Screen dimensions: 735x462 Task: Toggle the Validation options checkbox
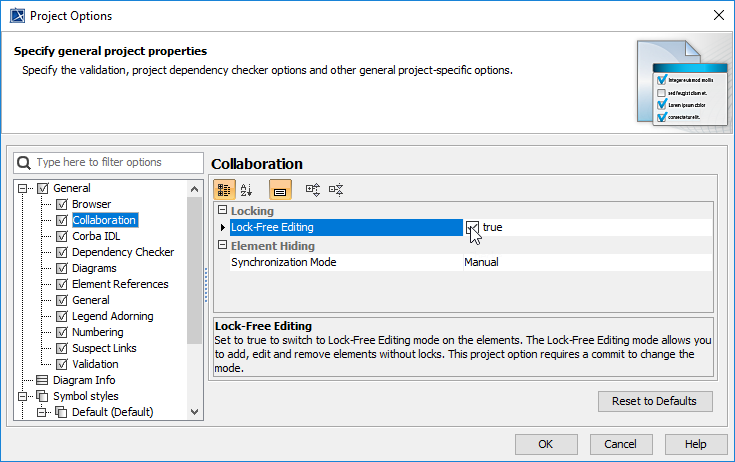(x=62, y=364)
